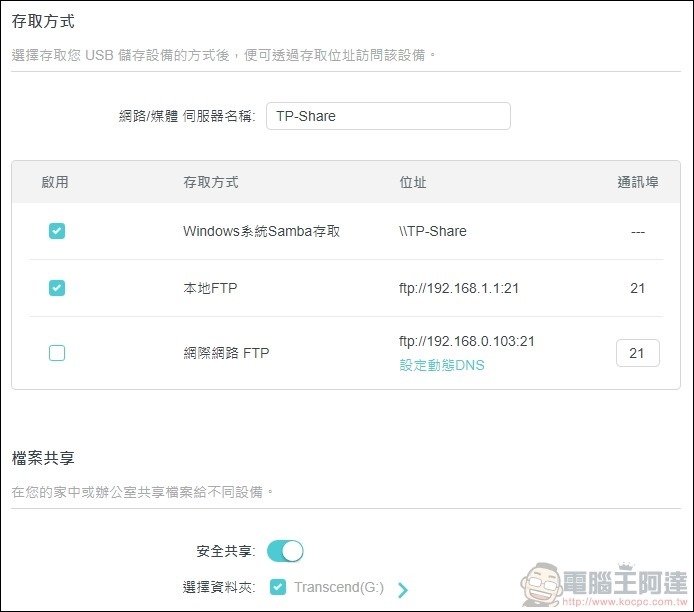The height and width of the screenshot is (612, 694).
Task: Click the Windows系統Samba存取 label
Action: pos(261,231)
